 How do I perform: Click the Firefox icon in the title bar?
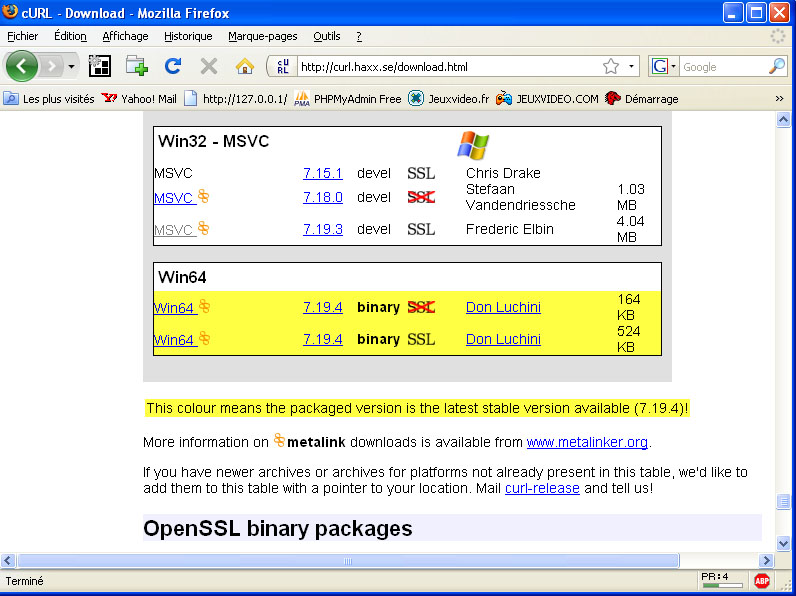[10, 11]
